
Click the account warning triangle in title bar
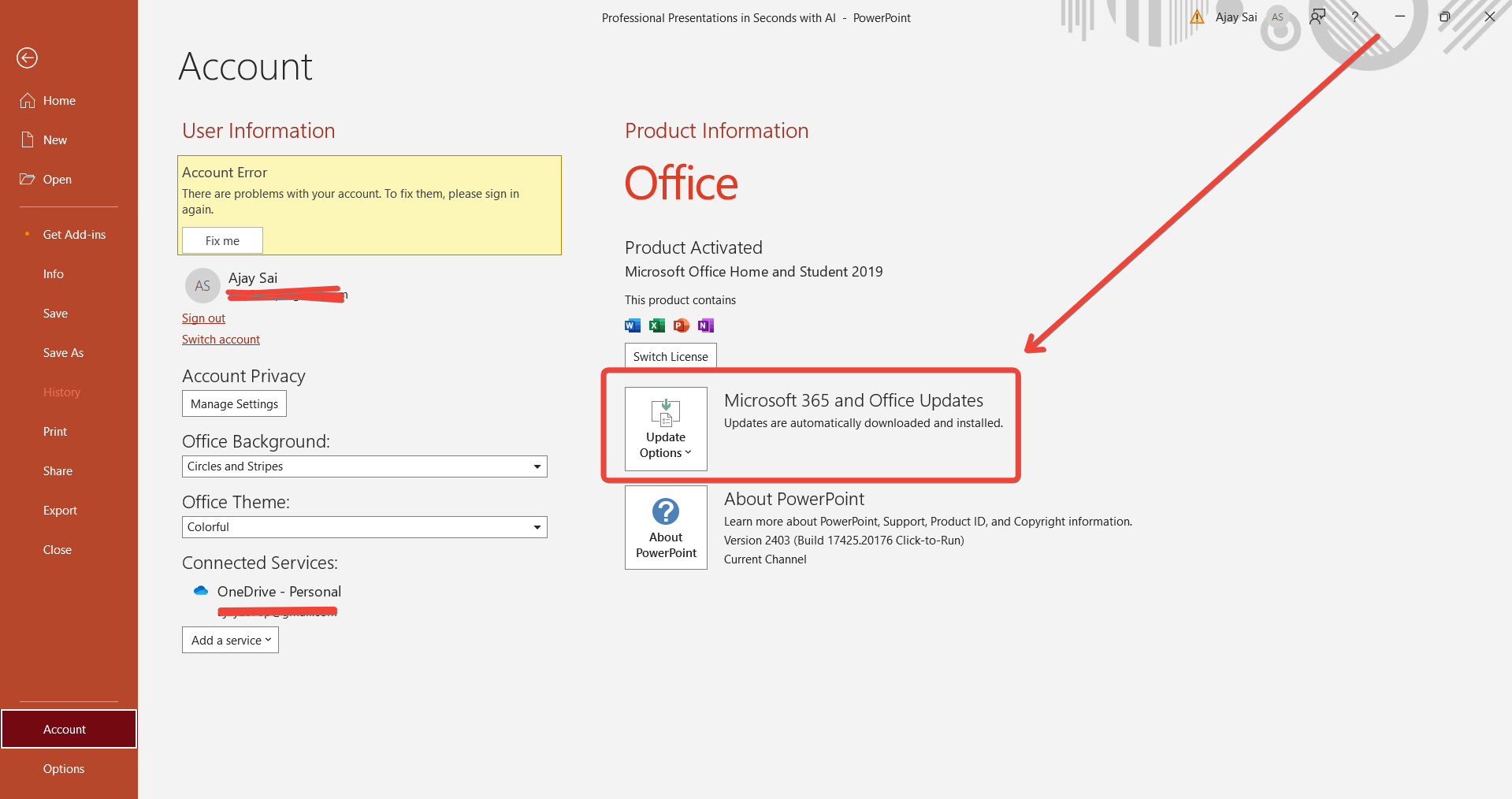(1197, 17)
